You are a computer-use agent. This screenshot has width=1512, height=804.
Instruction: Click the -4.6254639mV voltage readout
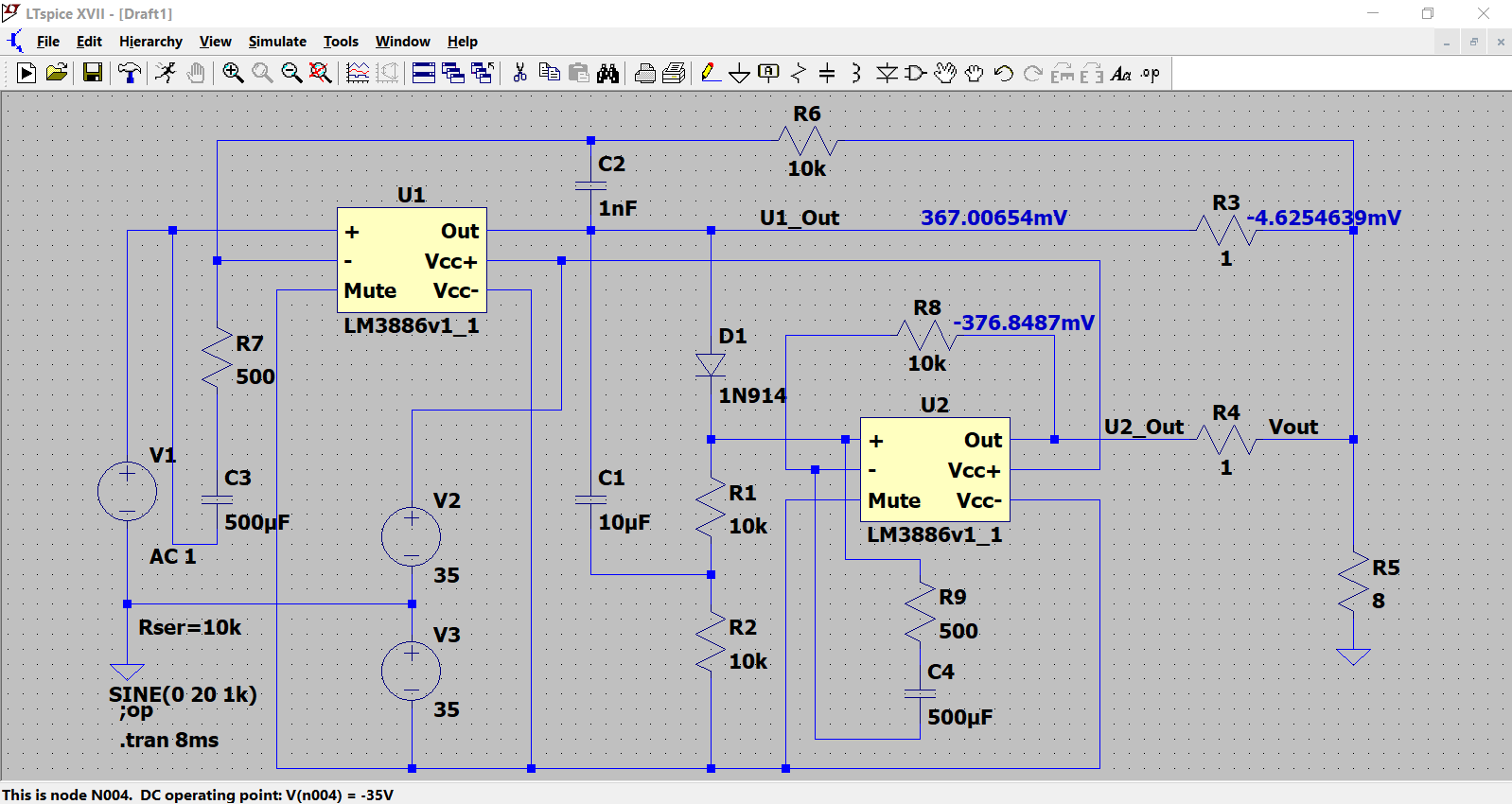pyautogui.click(x=1324, y=218)
